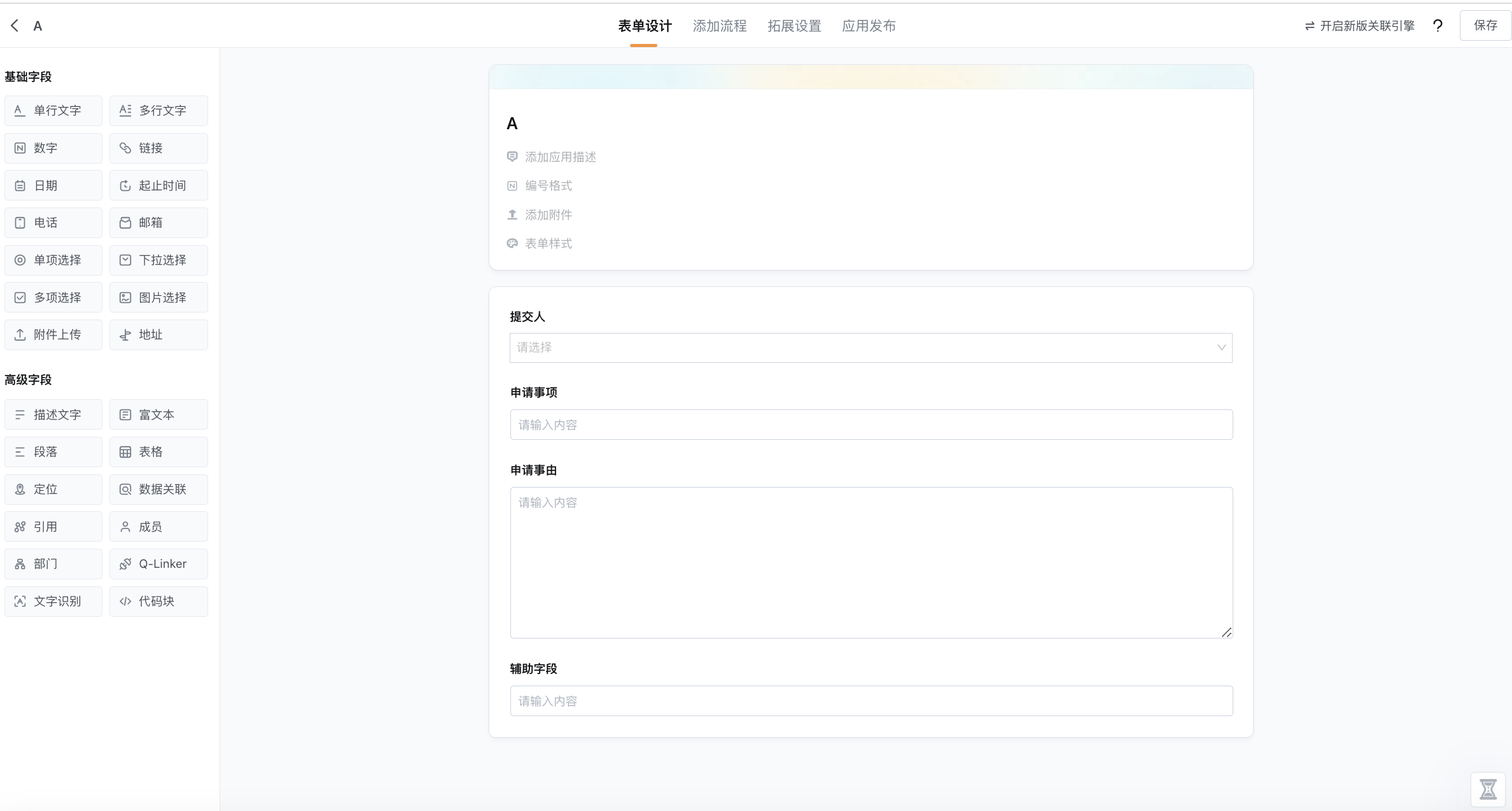The width and height of the screenshot is (1512, 811).
Task: Add a 引用 field
Action: (x=53, y=527)
